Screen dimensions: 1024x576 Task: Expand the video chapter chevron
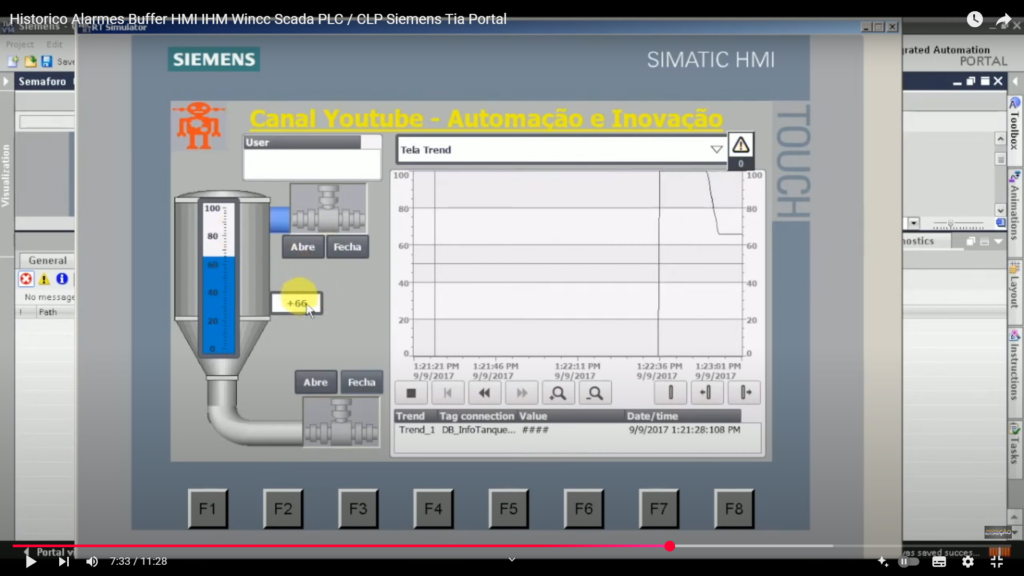(512, 560)
